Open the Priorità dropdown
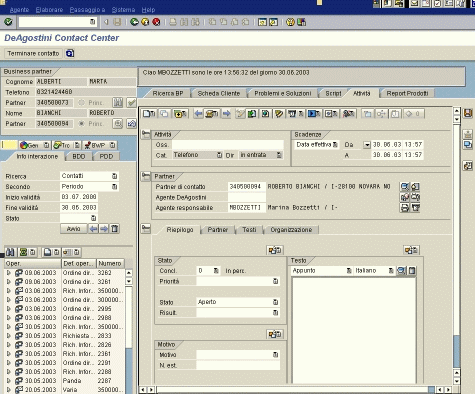This screenshot has height=394, width=475. pyautogui.click(x=275, y=281)
